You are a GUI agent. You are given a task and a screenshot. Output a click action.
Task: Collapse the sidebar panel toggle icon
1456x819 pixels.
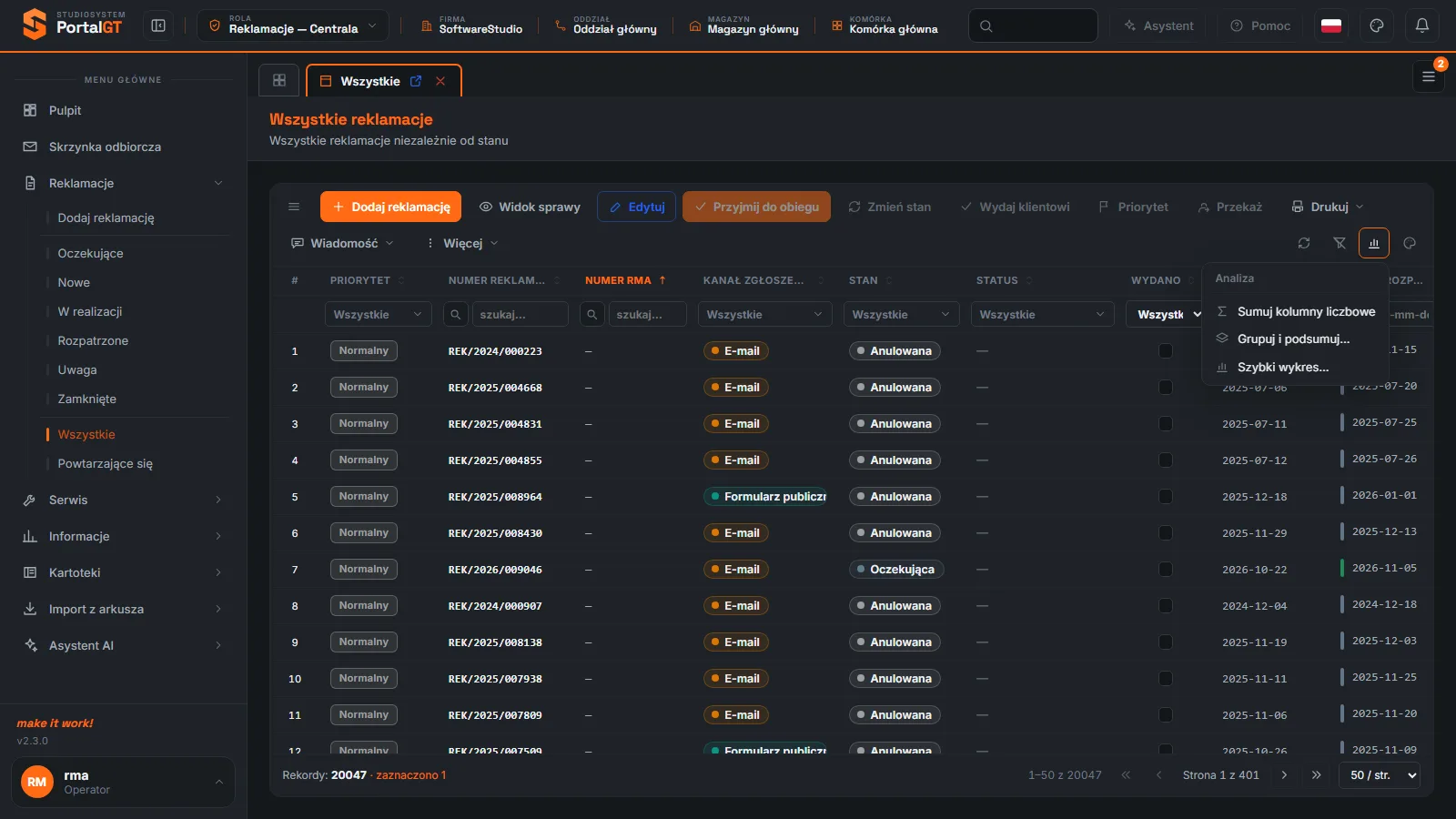[x=158, y=25]
